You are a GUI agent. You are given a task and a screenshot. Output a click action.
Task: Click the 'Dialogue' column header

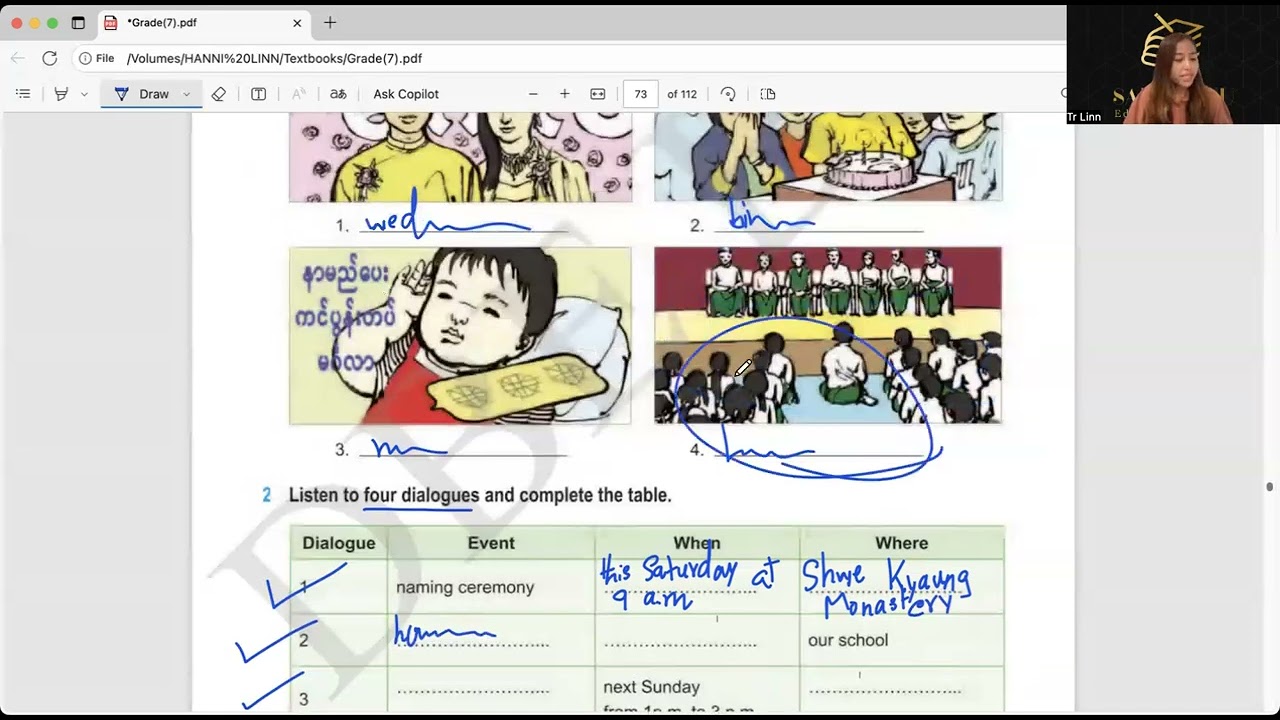[x=339, y=543]
